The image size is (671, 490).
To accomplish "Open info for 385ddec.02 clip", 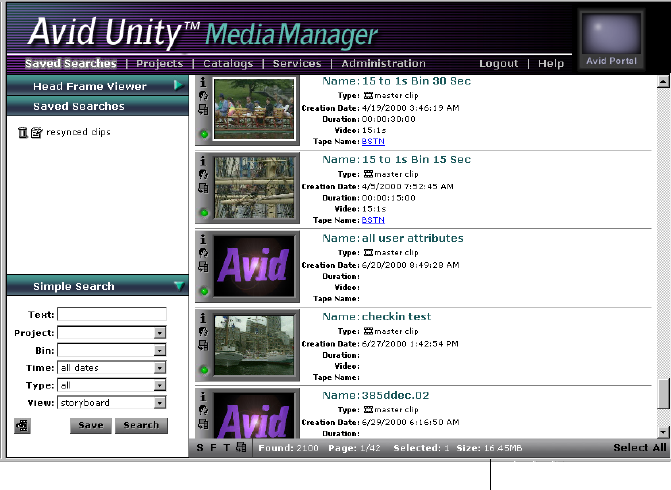I will [x=203, y=396].
